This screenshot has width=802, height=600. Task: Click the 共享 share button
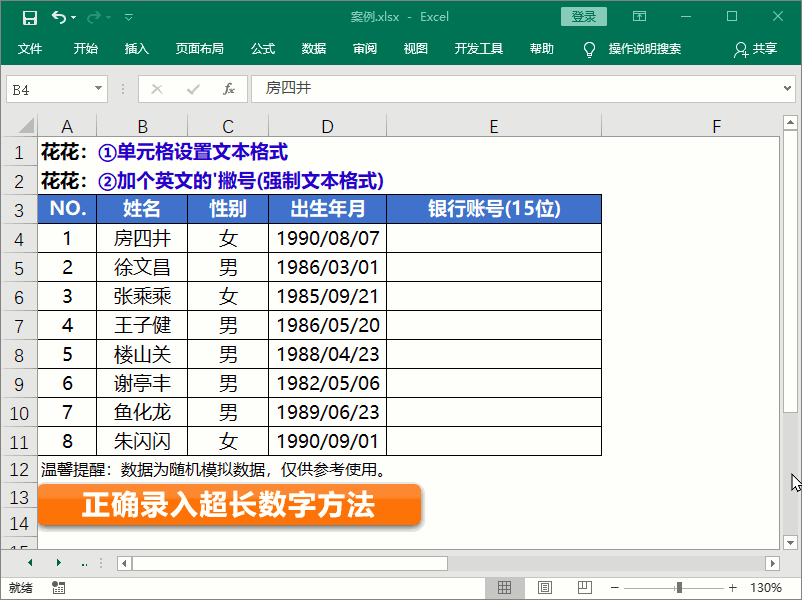click(756, 49)
